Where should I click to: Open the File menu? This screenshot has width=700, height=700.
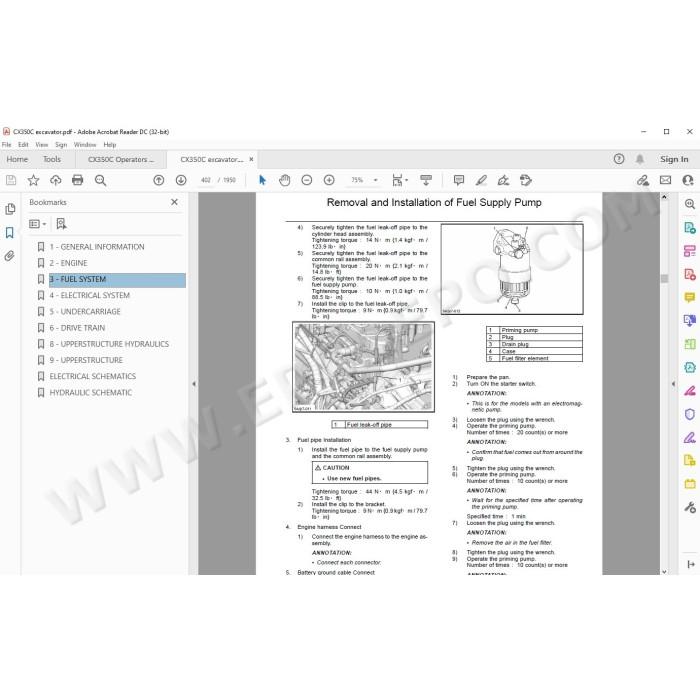pos(7,145)
